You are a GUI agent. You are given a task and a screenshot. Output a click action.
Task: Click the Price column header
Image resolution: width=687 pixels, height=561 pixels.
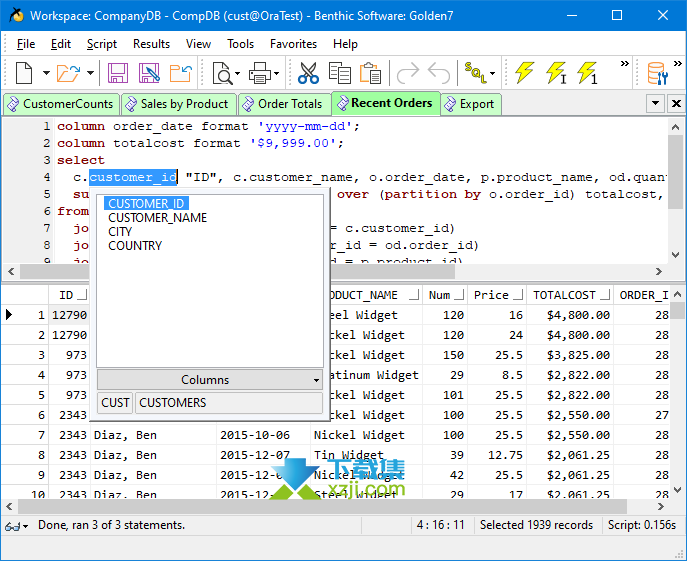(x=497, y=295)
